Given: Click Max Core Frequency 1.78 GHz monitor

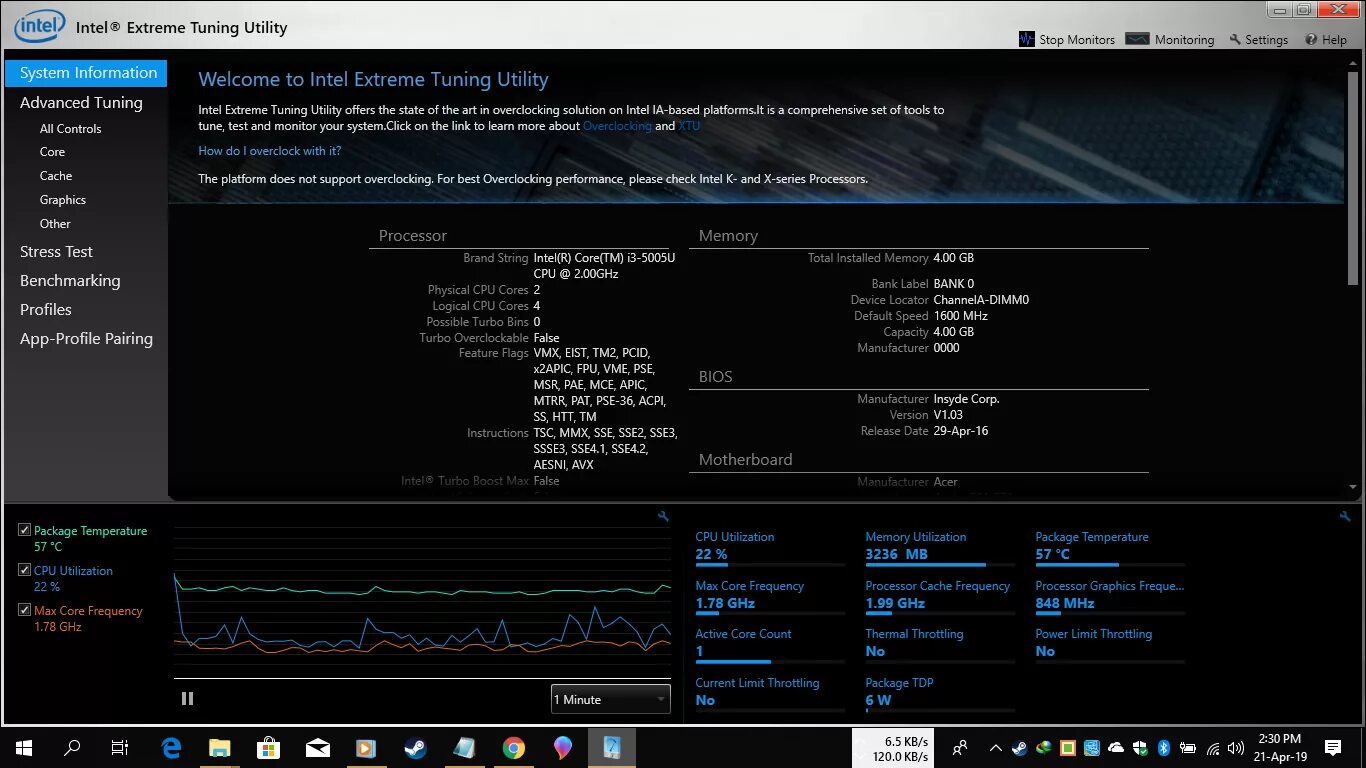Looking at the screenshot, I should [770, 595].
